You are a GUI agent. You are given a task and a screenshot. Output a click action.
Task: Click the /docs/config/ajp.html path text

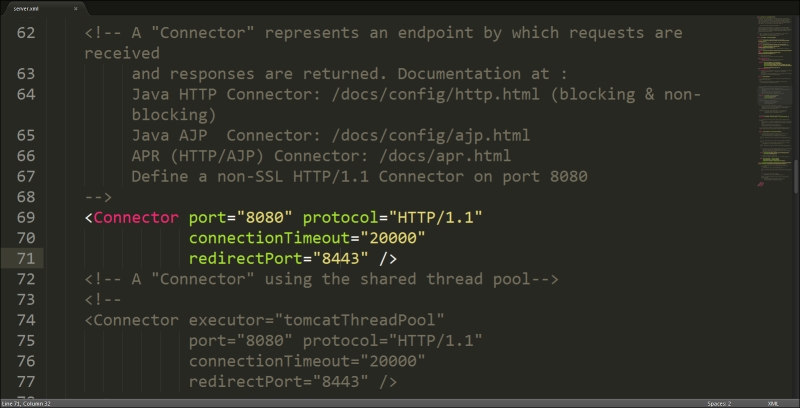pyautogui.click(x=431, y=136)
